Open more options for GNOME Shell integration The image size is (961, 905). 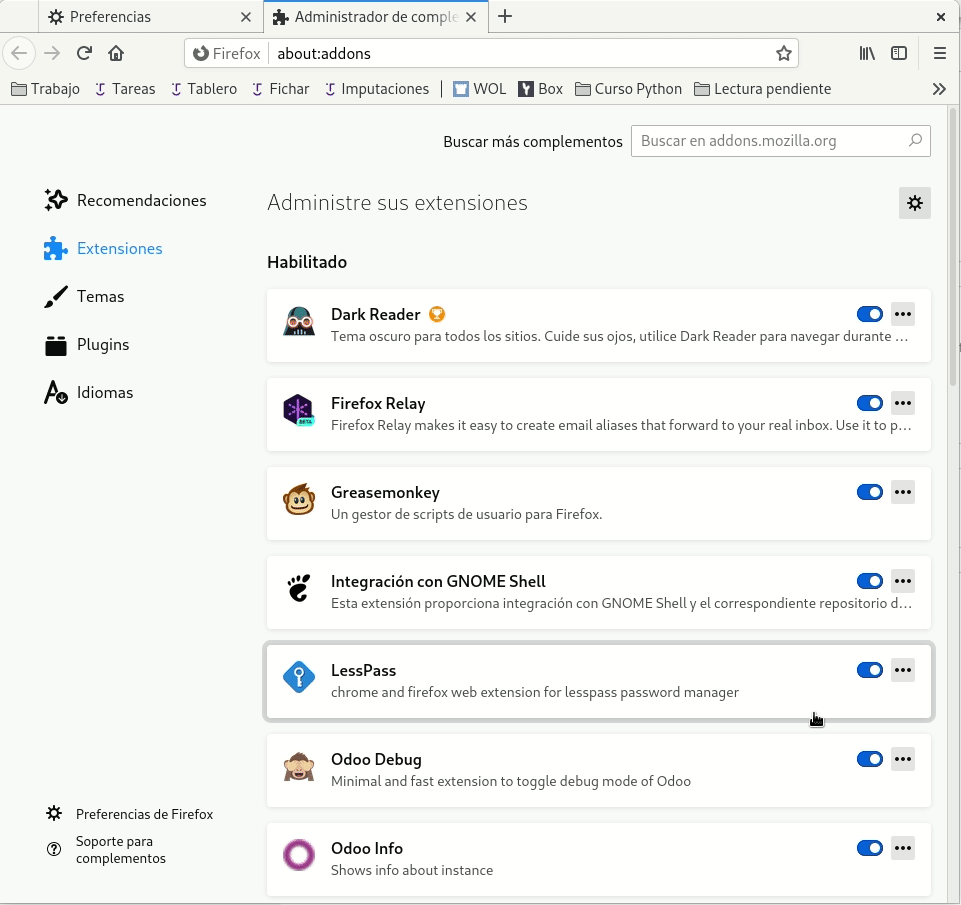click(902, 581)
